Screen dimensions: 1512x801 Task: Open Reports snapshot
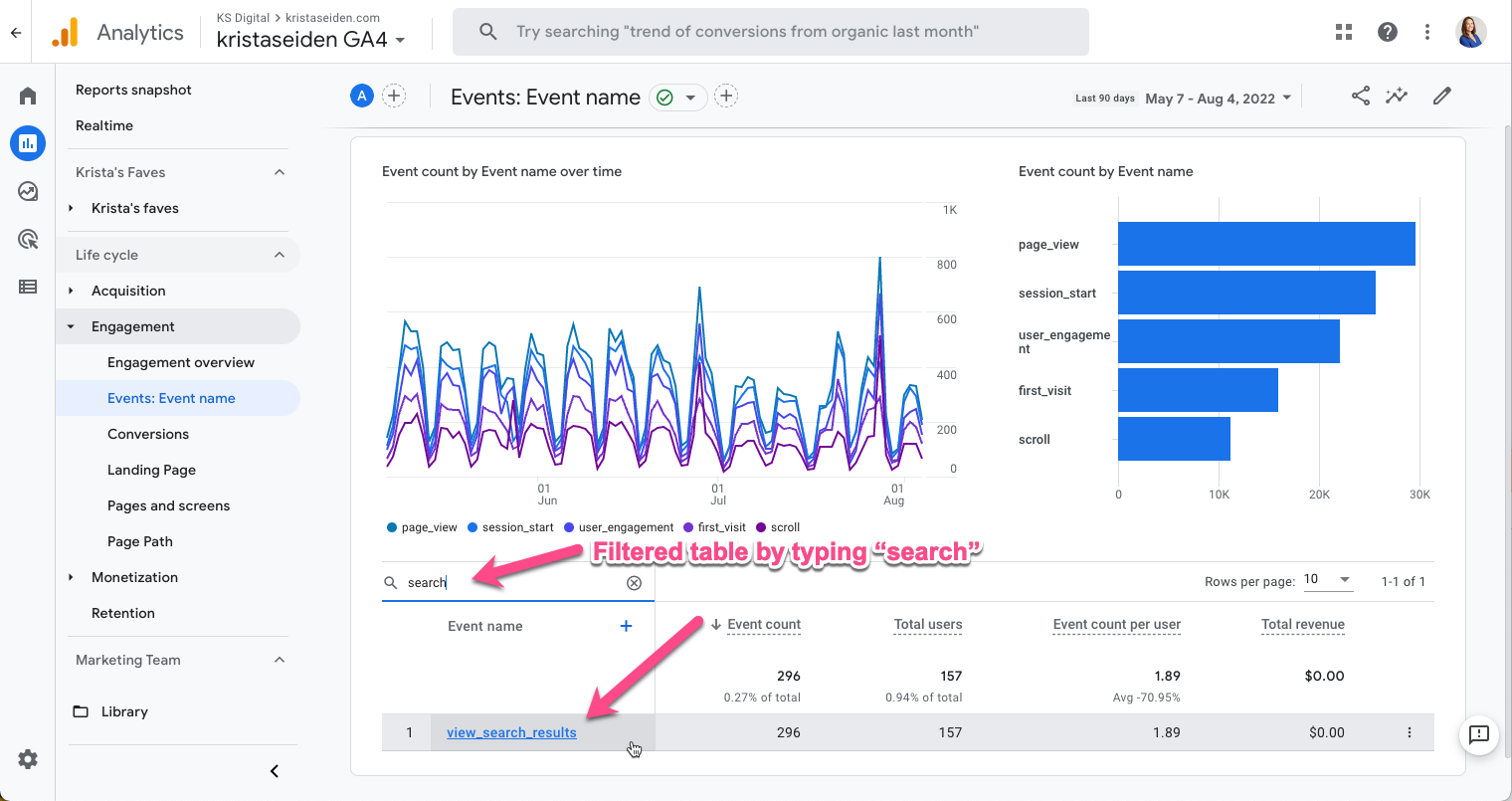[133, 90]
